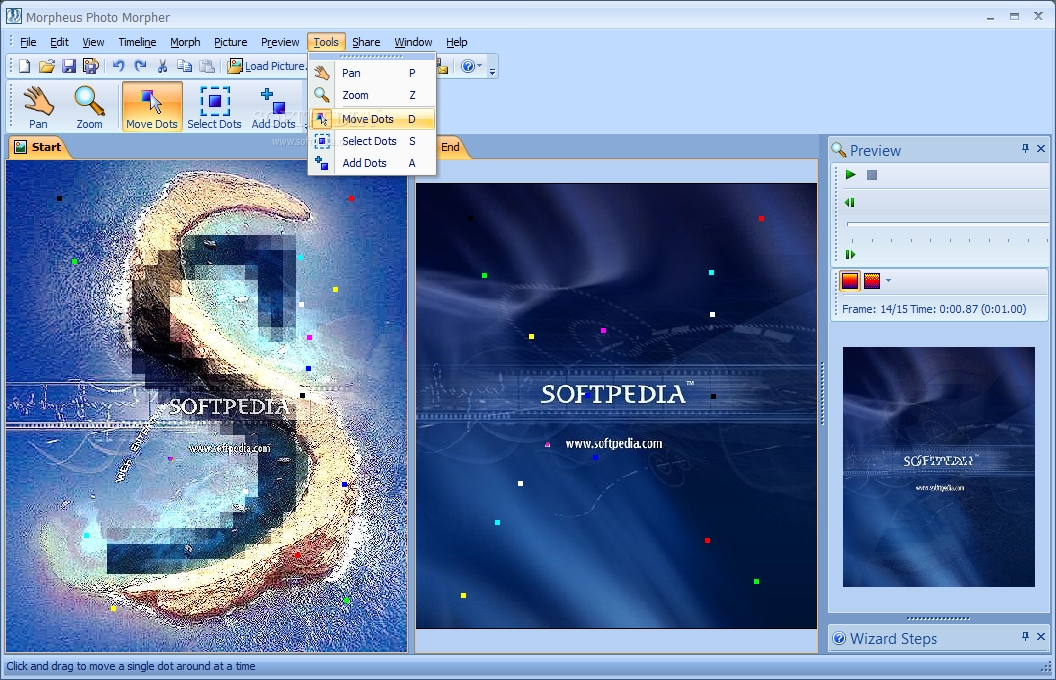Click the Load Picture toolbar button
Image resolution: width=1056 pixels, height=680 pixels.
coord(267,66)
